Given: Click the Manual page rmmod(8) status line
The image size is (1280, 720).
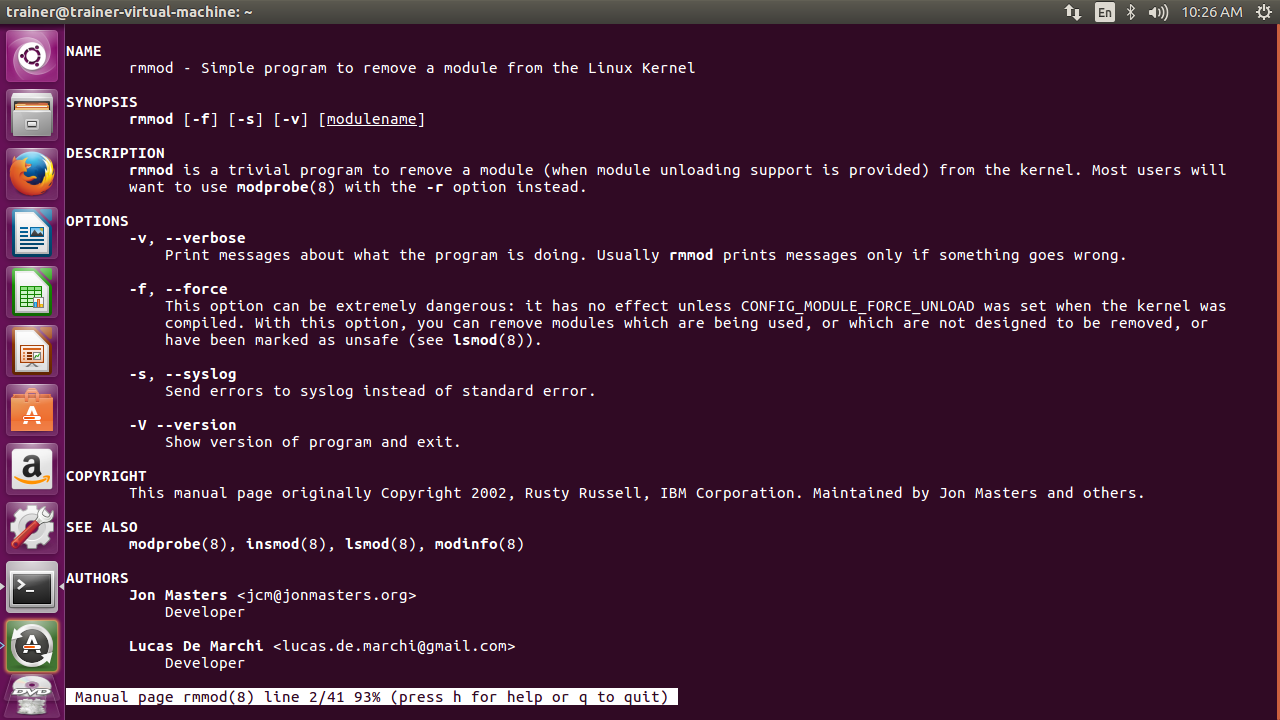Looking at the screenshot, I should click(372, 697).
